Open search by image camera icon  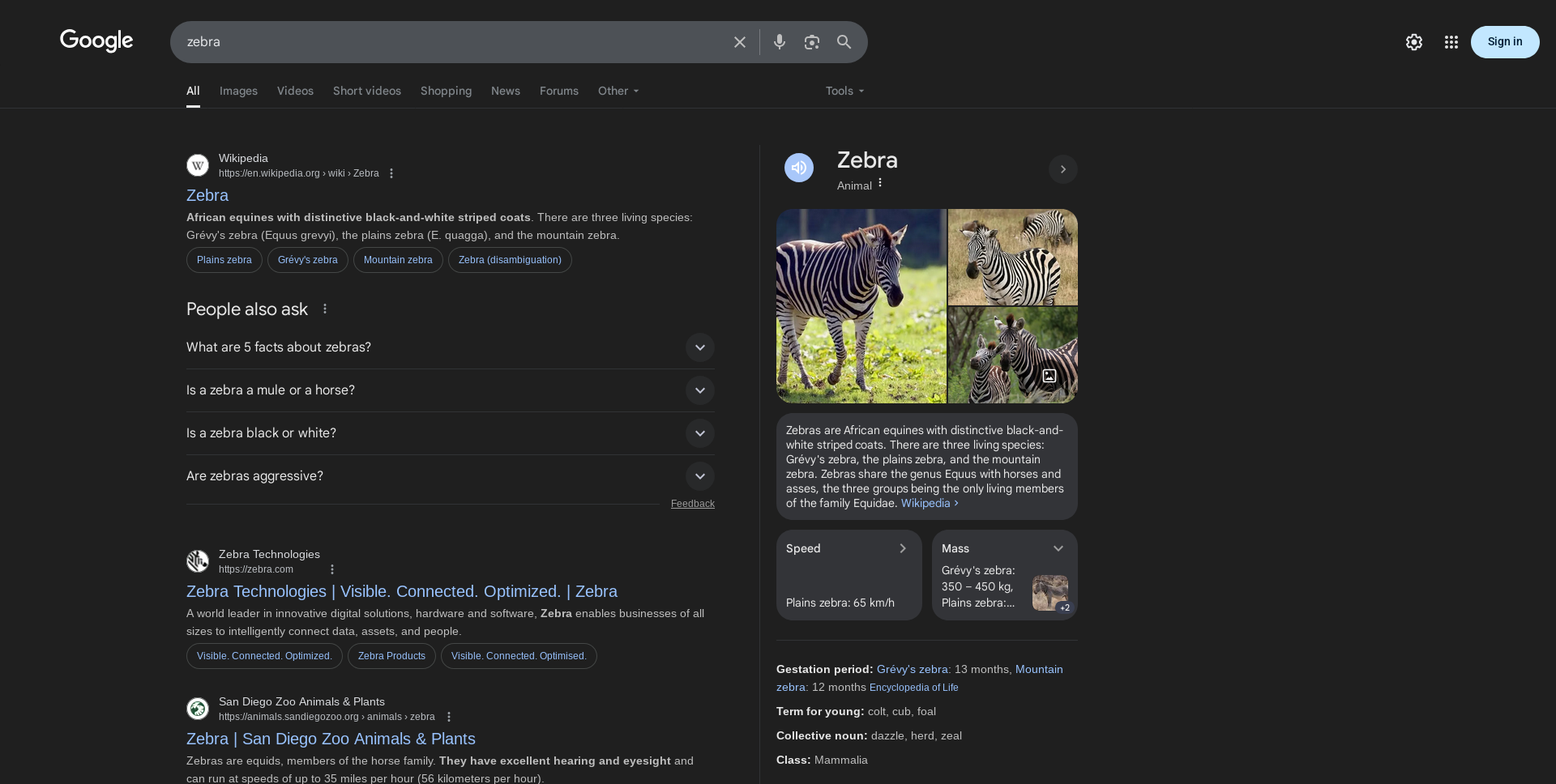812,42
